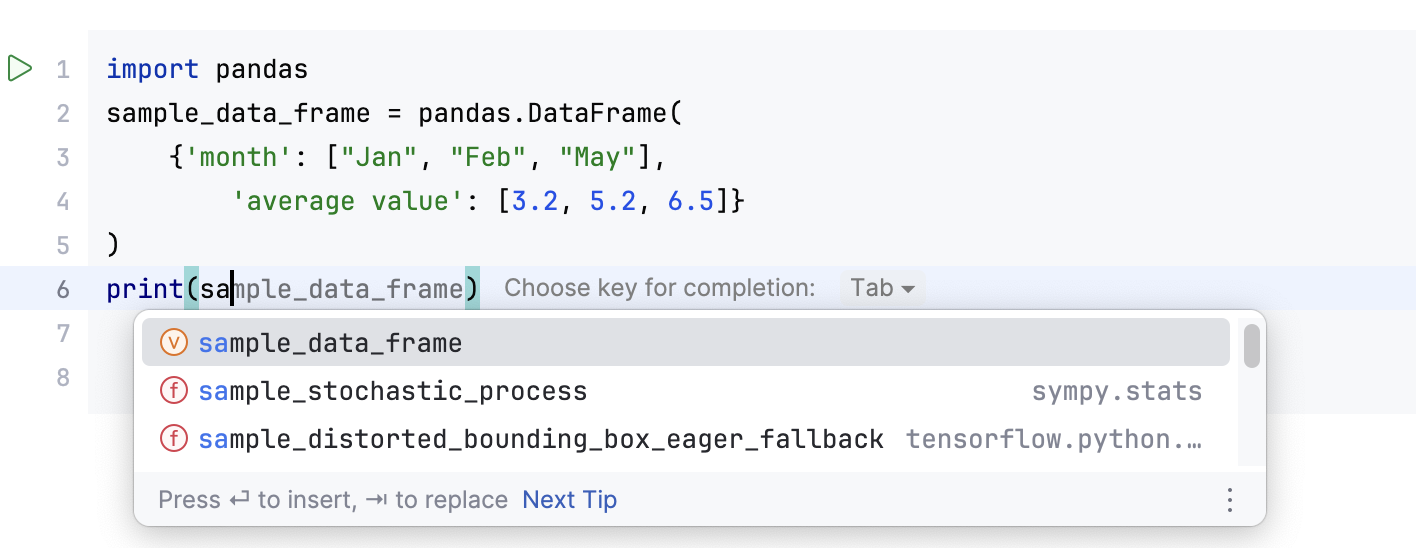This screenshot has width=1416, height=548.
Task: Click the 'Choose key for completion' hint text
Action: [660, 289]
